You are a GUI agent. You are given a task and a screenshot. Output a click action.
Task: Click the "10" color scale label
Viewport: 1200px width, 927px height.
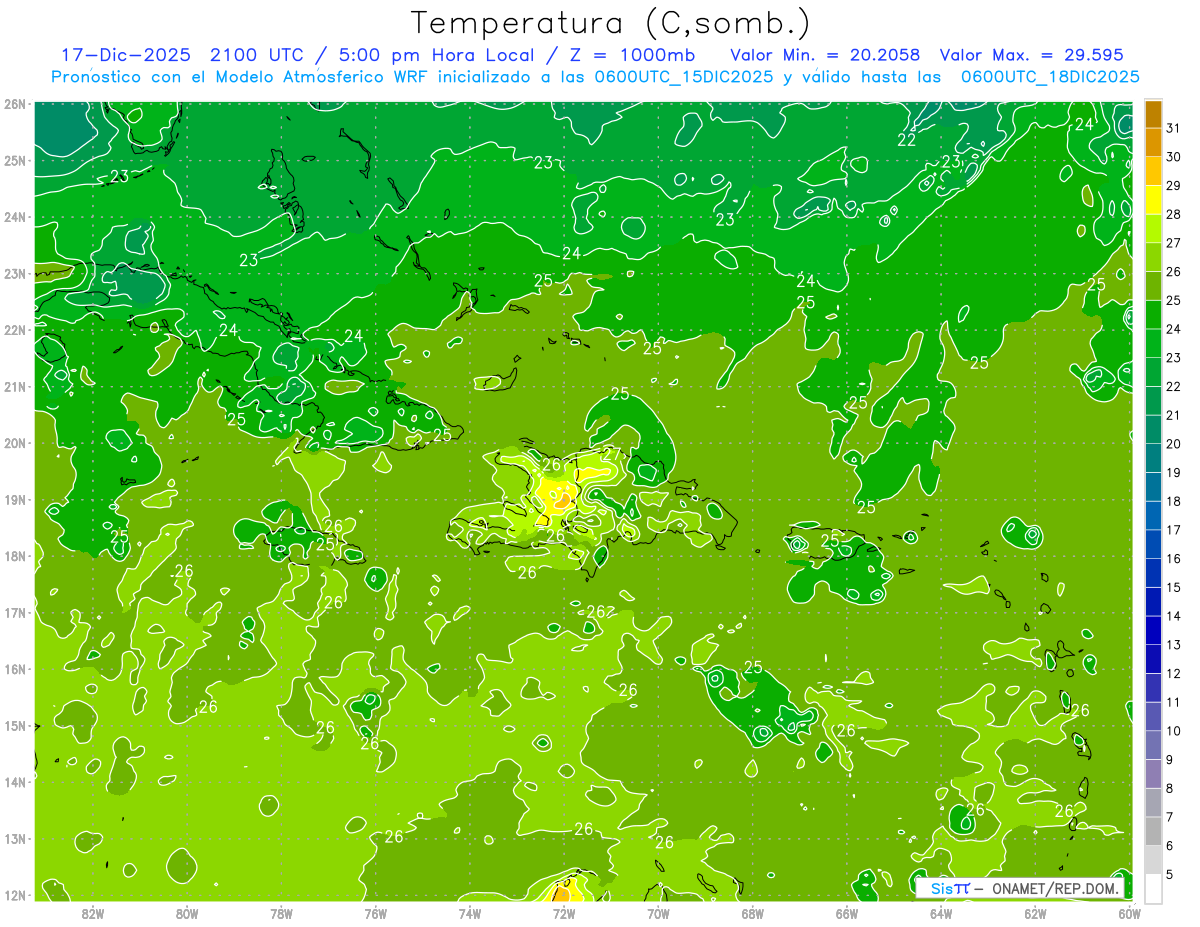point(1173,731)
